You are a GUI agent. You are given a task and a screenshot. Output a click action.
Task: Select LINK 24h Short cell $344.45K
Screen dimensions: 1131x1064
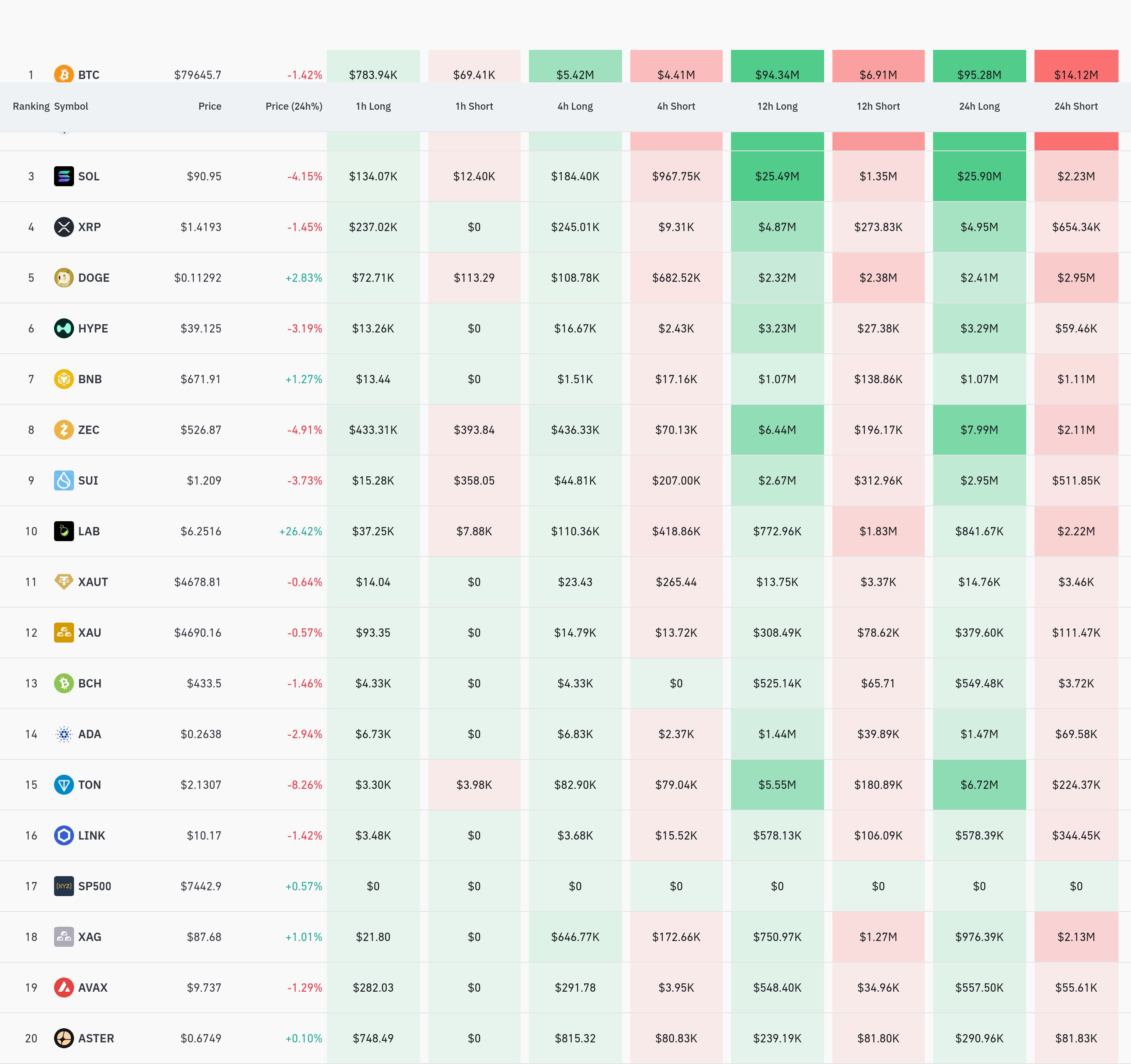click(x=1076, y=835)
